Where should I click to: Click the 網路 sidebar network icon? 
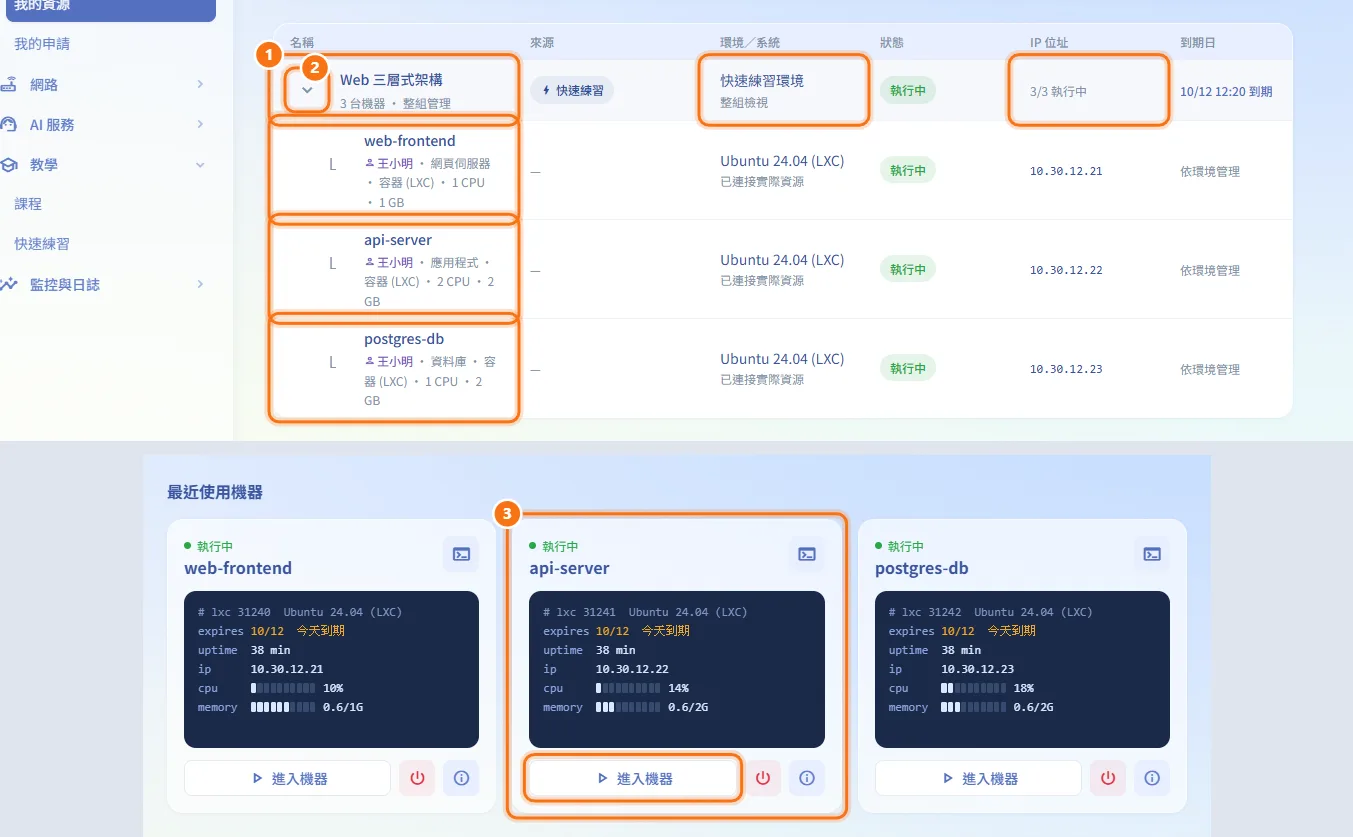pyautogui.click(x=9, y=85)
